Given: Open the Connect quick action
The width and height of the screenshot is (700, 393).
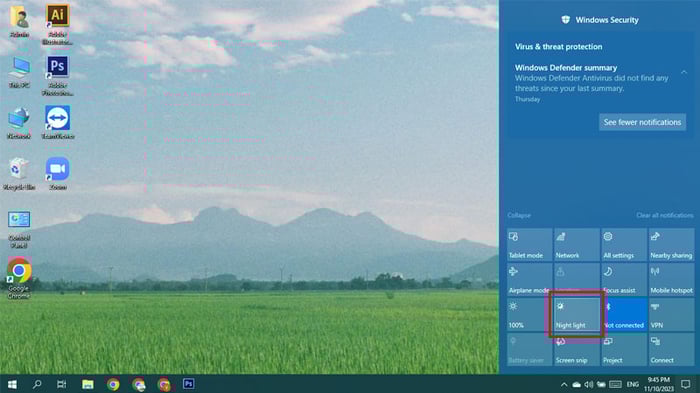Looking at the screenshot, I should click(x=671, y=350).
